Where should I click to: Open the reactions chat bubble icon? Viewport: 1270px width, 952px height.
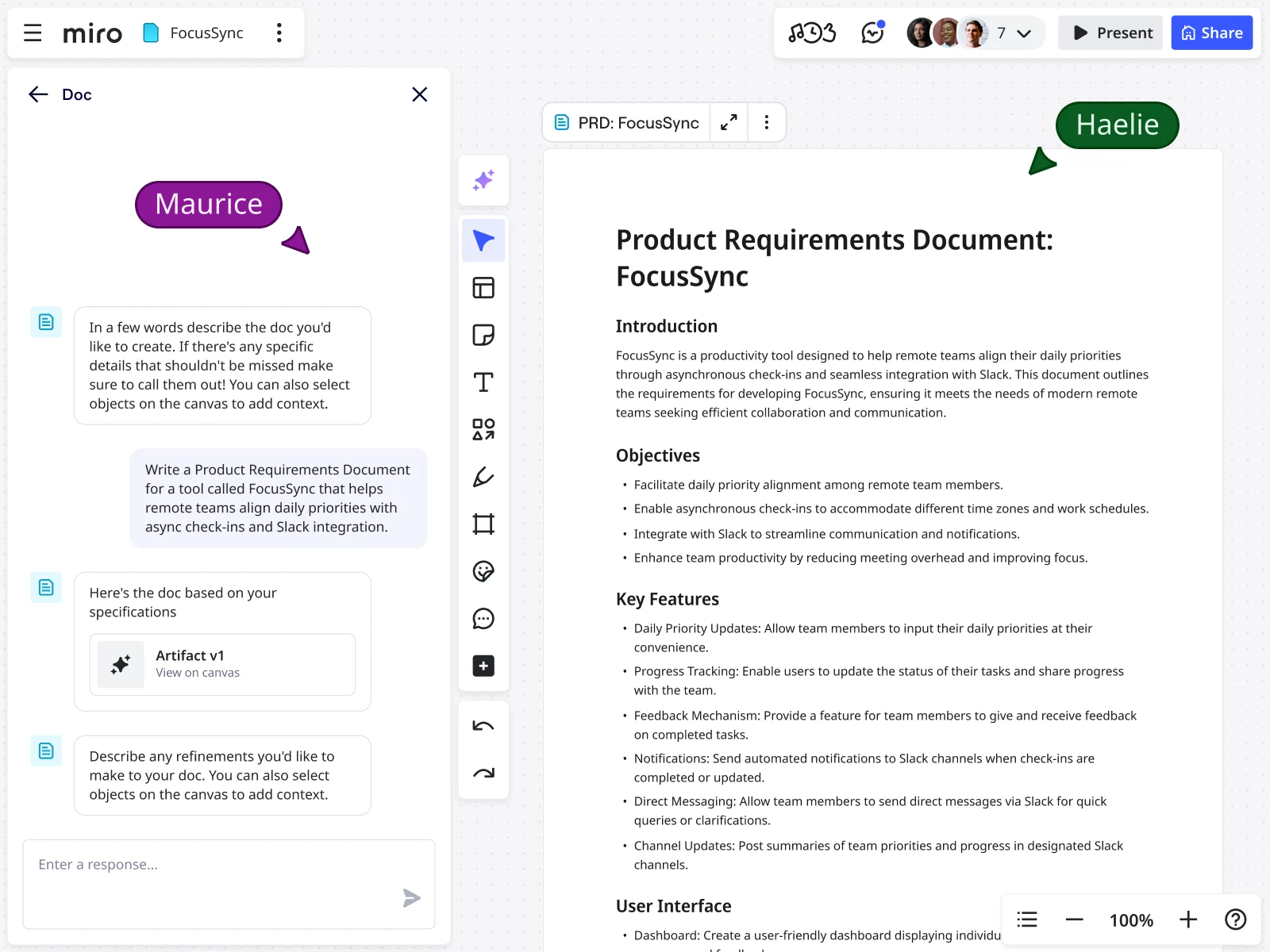pyautogui.click(x=872, y=33)
